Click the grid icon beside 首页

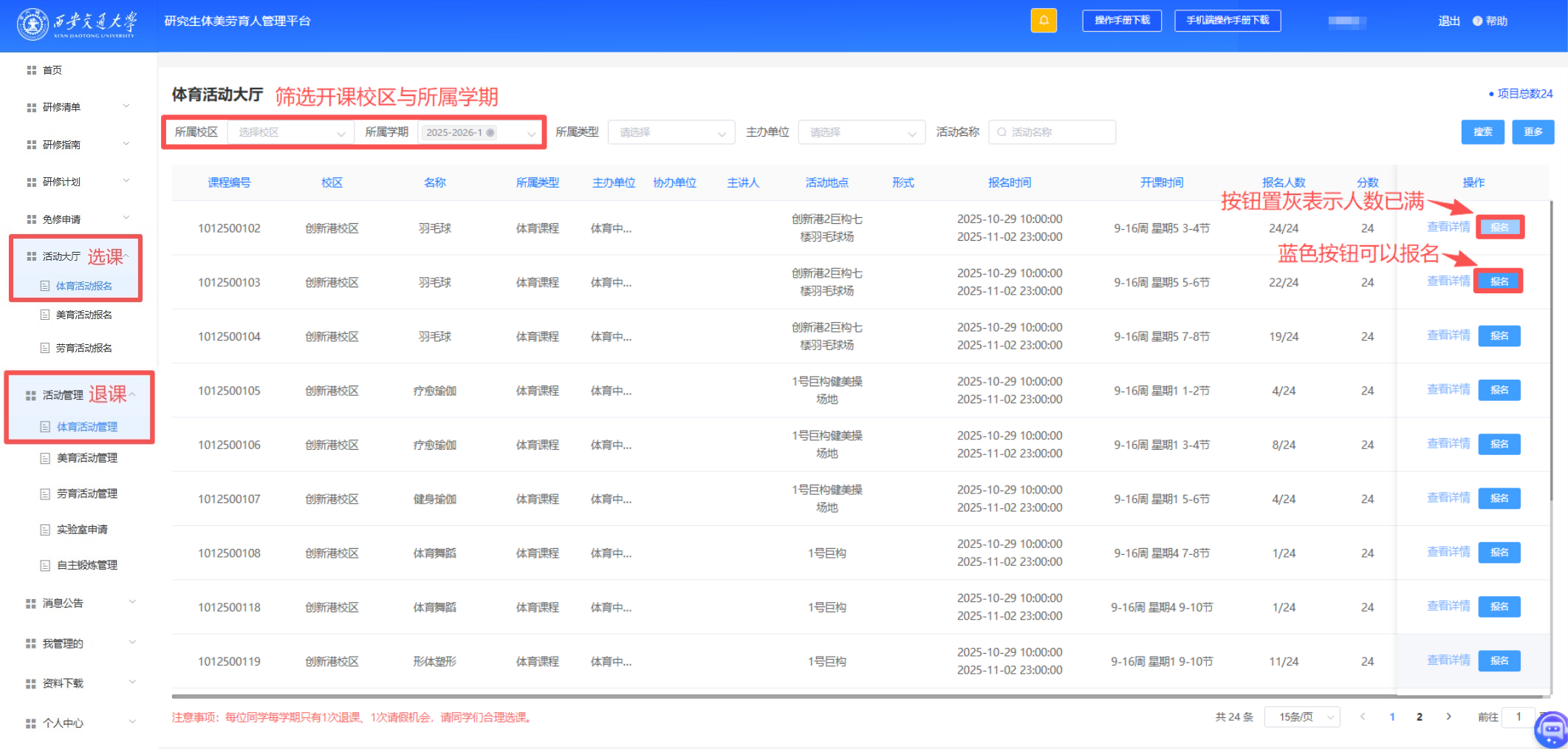pos(31,70)
